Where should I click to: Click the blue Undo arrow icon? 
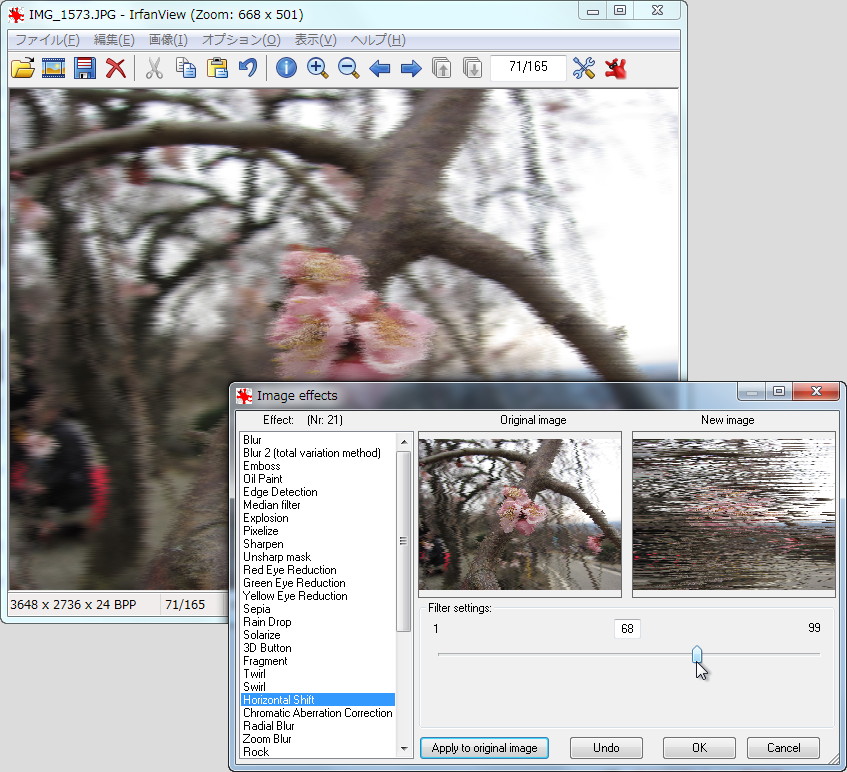click(248, 68)
